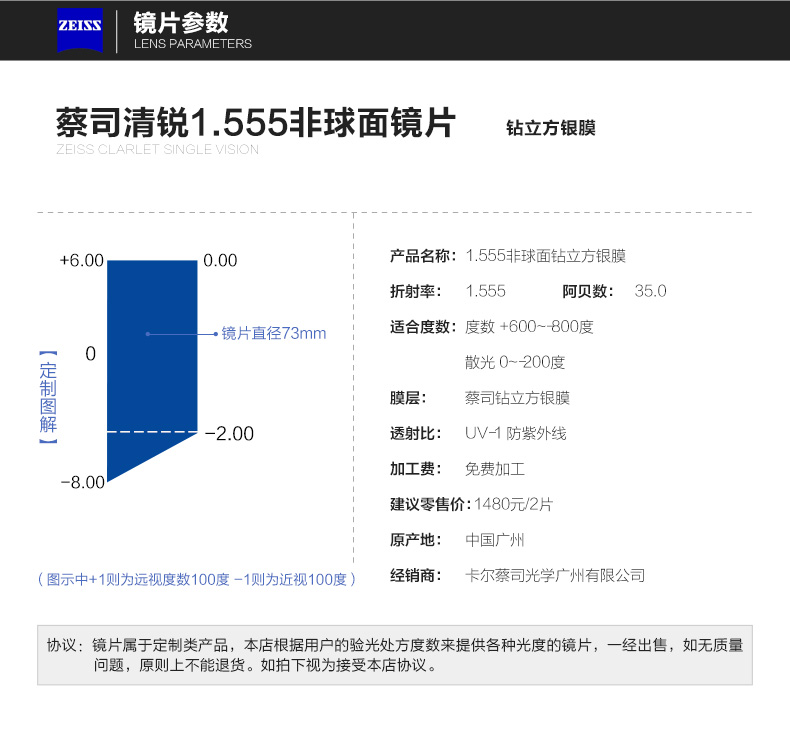Screen dimensions: 790x755
Task: Click the vertical 【定制图解】 label
Action: [x=48, y=397]
